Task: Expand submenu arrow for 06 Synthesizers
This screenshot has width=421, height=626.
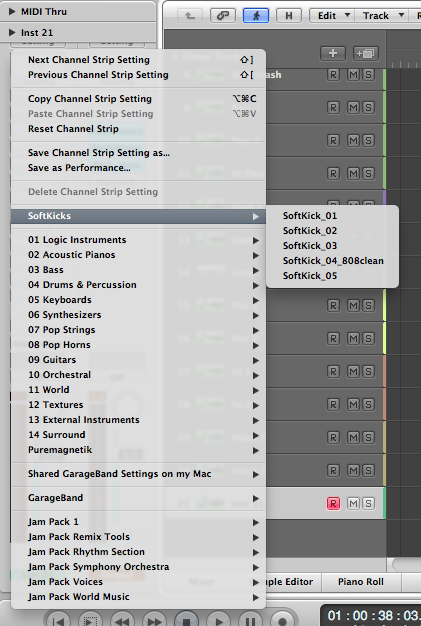Action: (x=256, y=315)
